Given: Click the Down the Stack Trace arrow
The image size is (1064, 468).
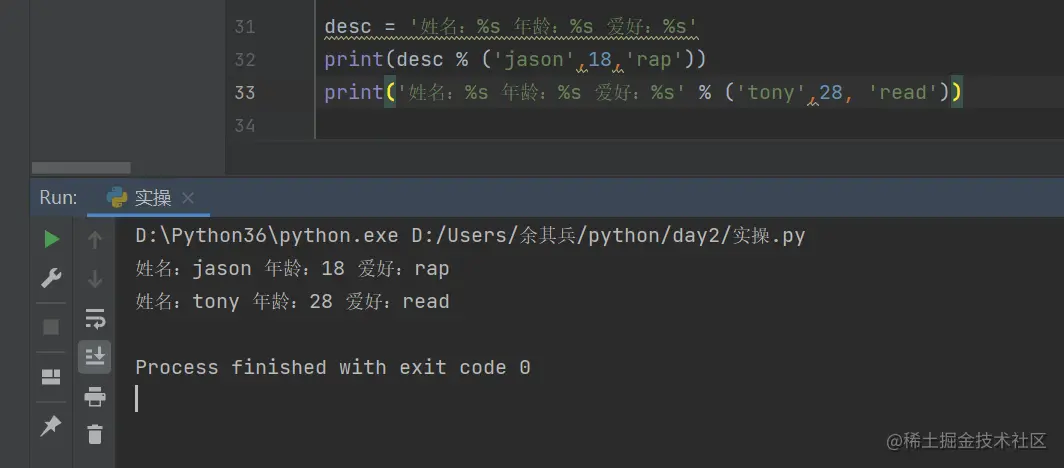Looking at the screenshot, I should [95, 278].
